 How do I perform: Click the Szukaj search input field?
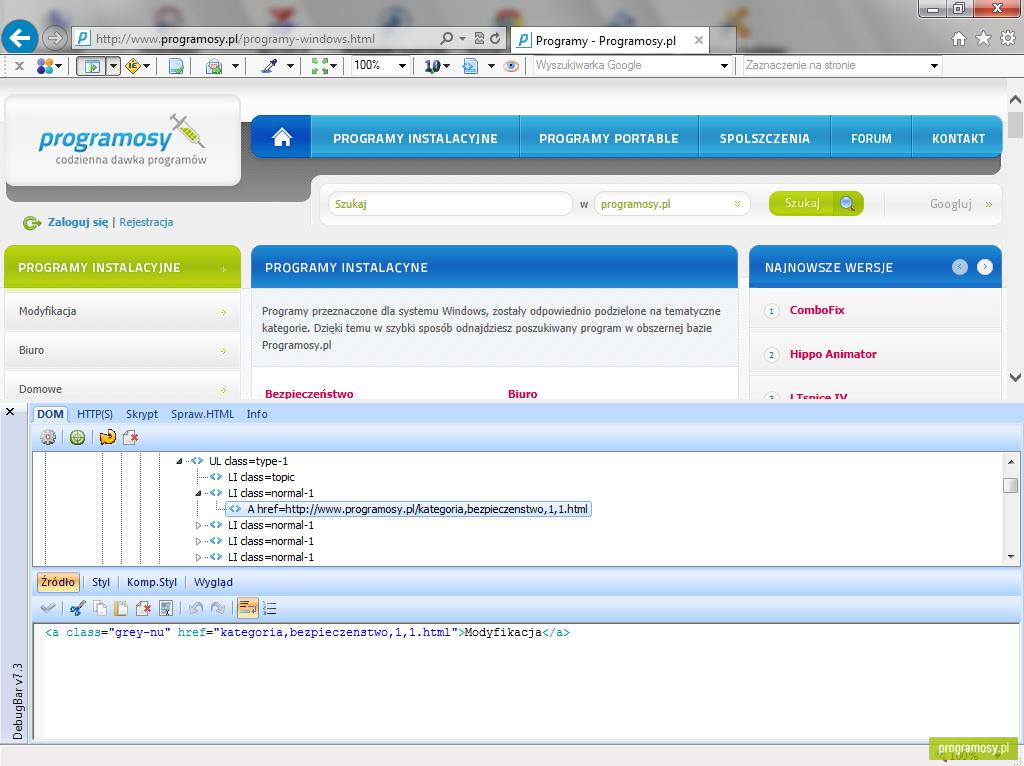[450, 204]
